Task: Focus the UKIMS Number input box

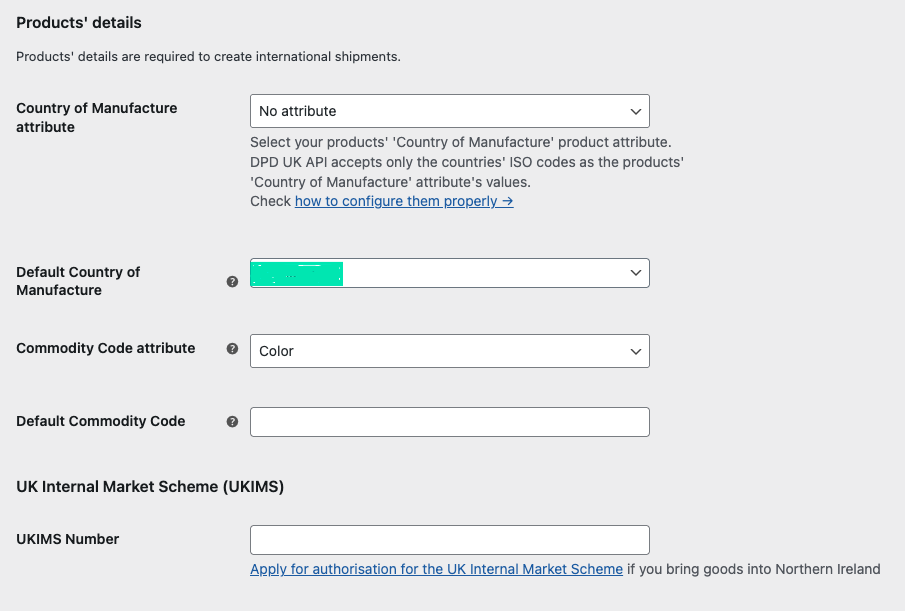Action: [x=449, y=539]
